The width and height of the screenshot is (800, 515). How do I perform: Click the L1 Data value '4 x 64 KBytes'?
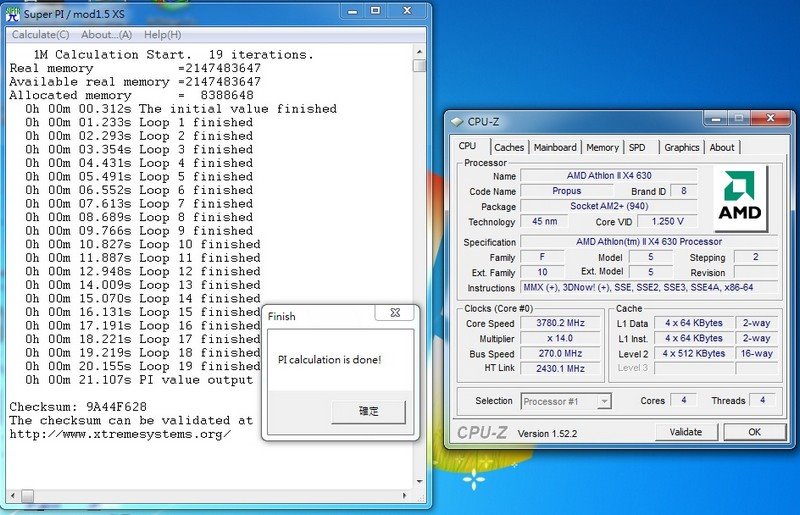tap(693, 323)
